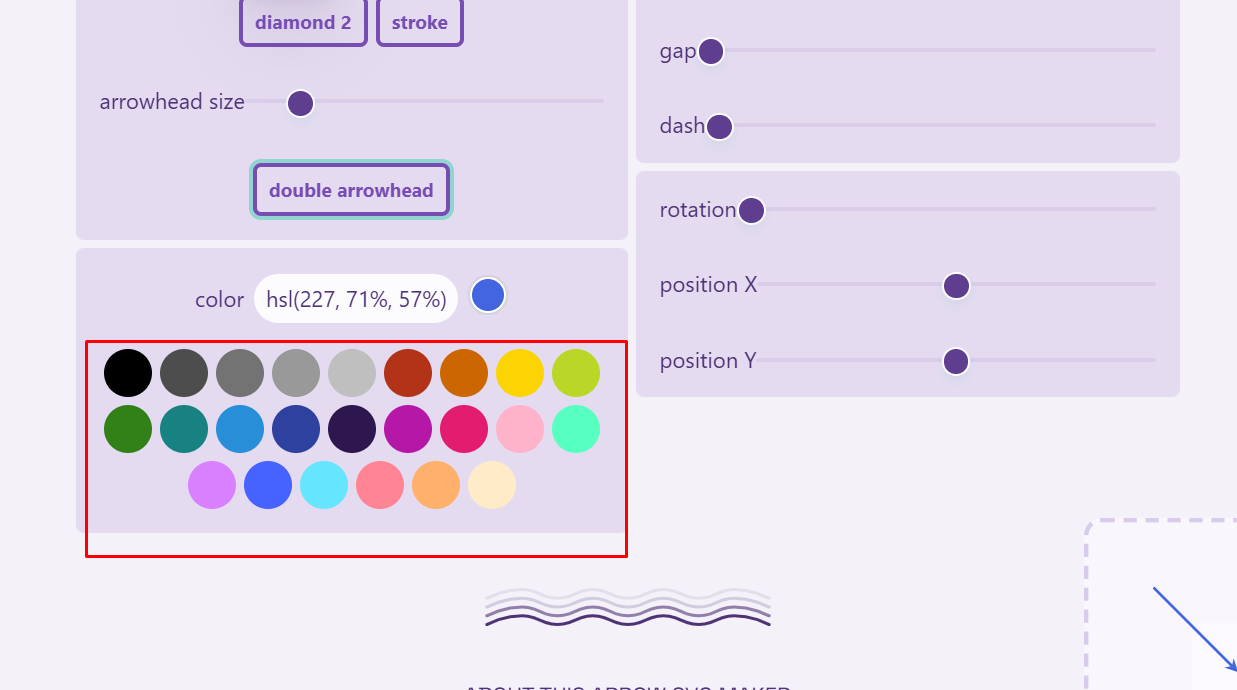Click the hsl color value input field
This screenshot has height=690, width=1237.
(x=355, y=298)
